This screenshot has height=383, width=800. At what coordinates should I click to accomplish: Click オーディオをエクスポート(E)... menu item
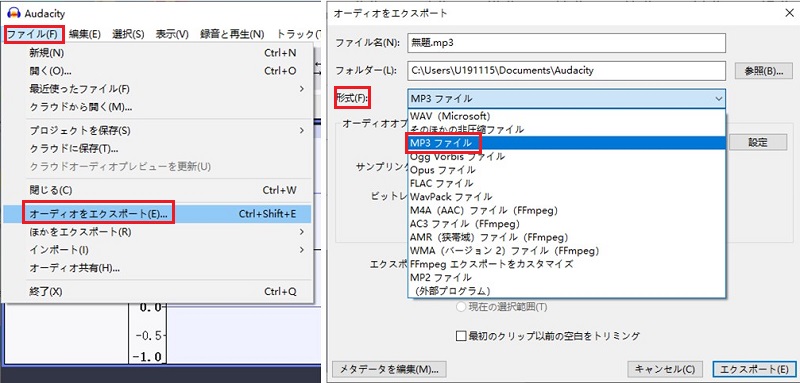click(x=157, y=214)
